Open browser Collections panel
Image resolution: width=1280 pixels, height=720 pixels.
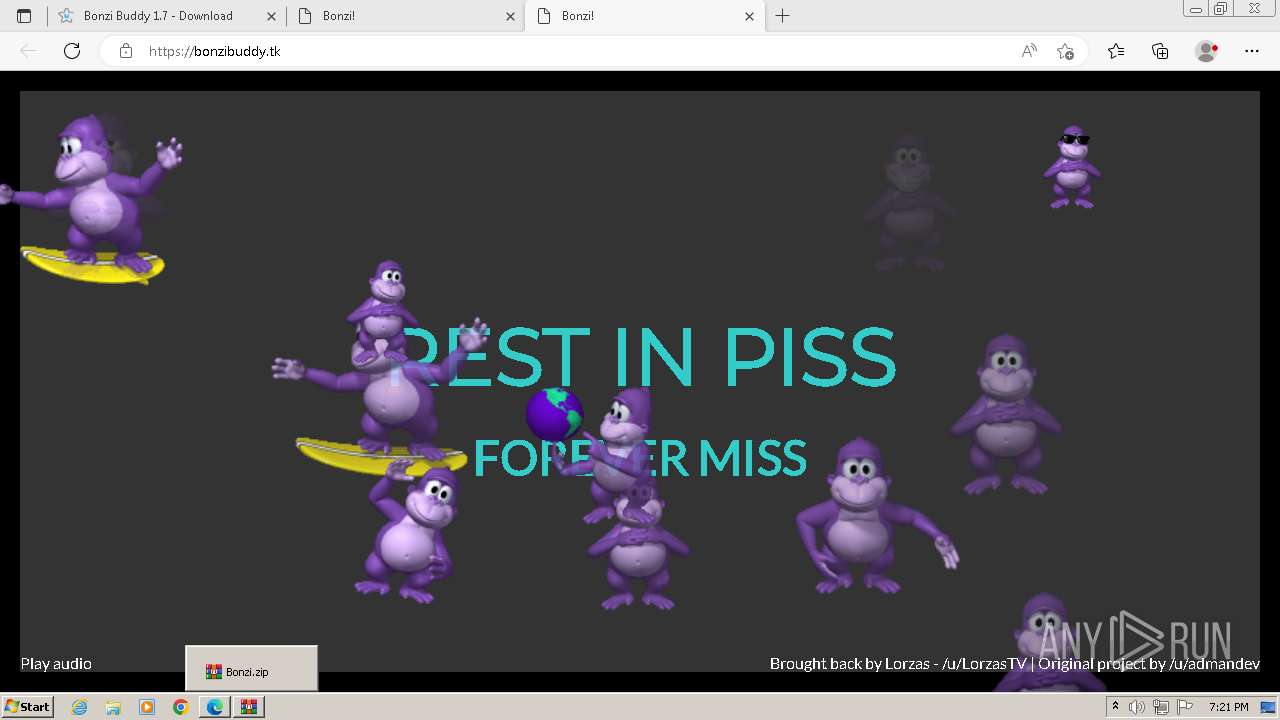1160,51
